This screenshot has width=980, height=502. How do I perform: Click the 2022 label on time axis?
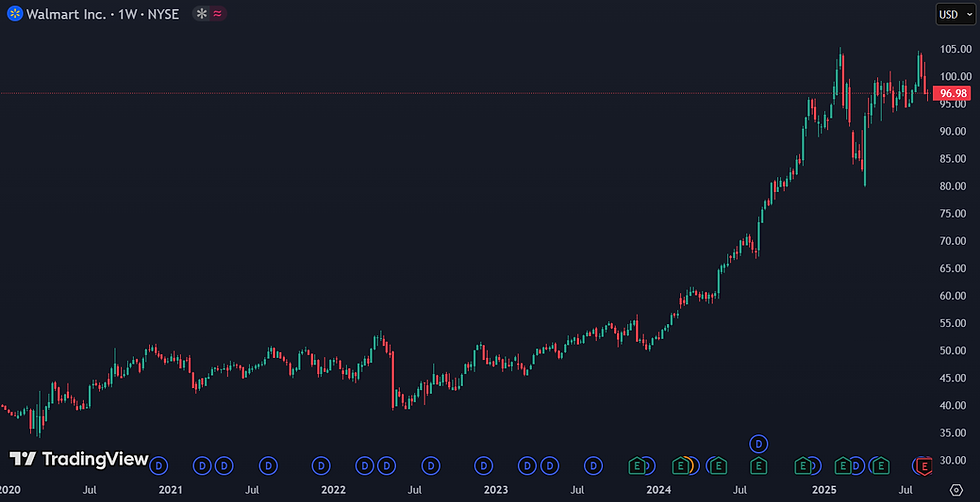[x=333, y=489]
